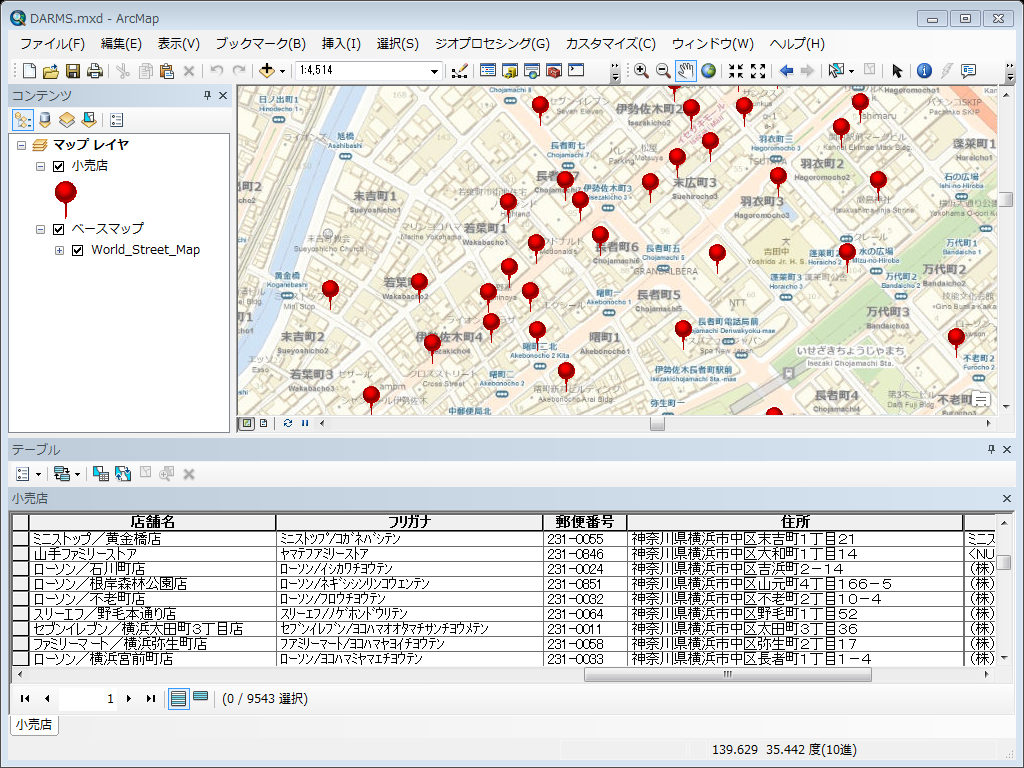This screenshot has width=1024, height=768.
Task: Click the 住所 column header
Action: coord(795,522)
